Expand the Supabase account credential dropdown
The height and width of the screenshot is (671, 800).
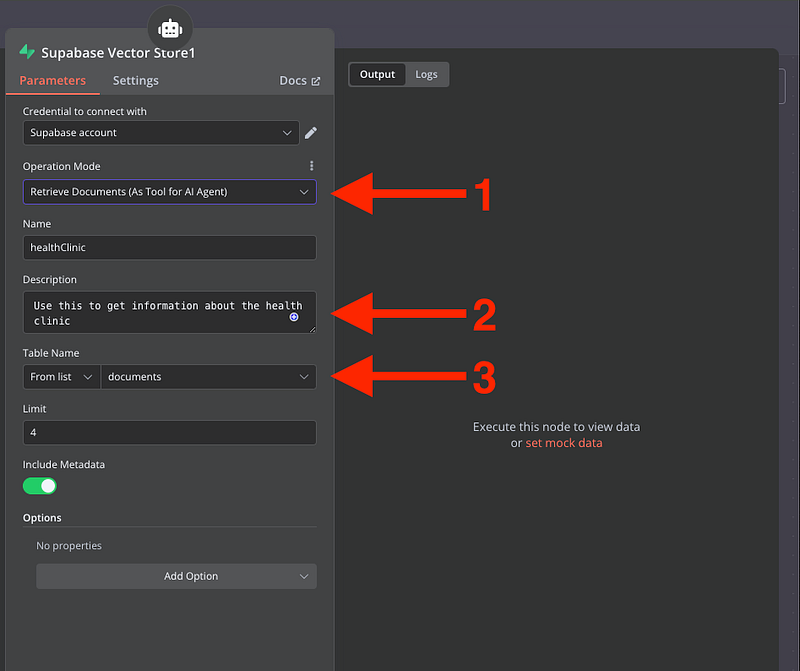160,133
